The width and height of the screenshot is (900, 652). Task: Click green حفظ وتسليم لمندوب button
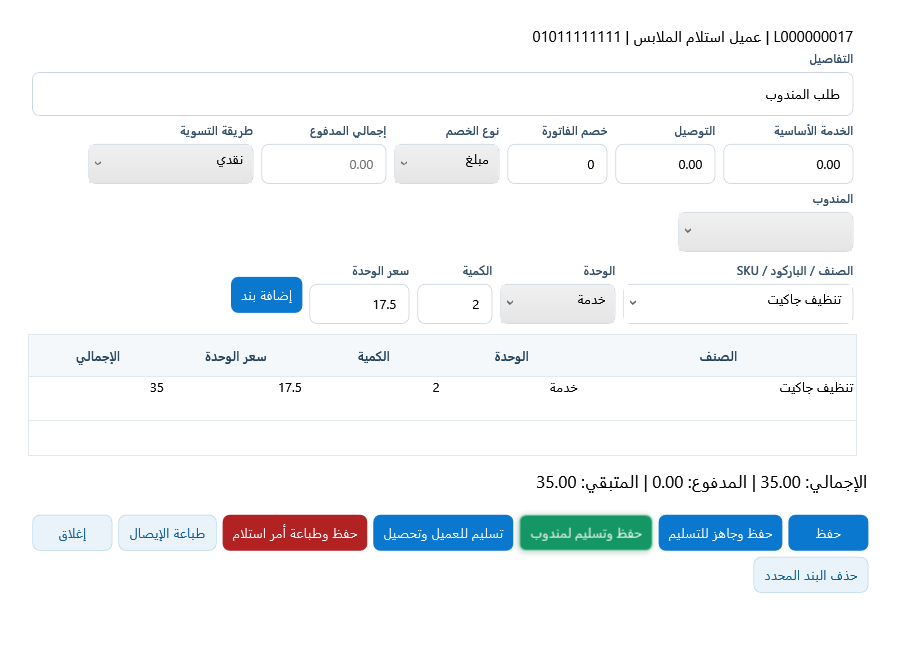(x=585, y=533)
